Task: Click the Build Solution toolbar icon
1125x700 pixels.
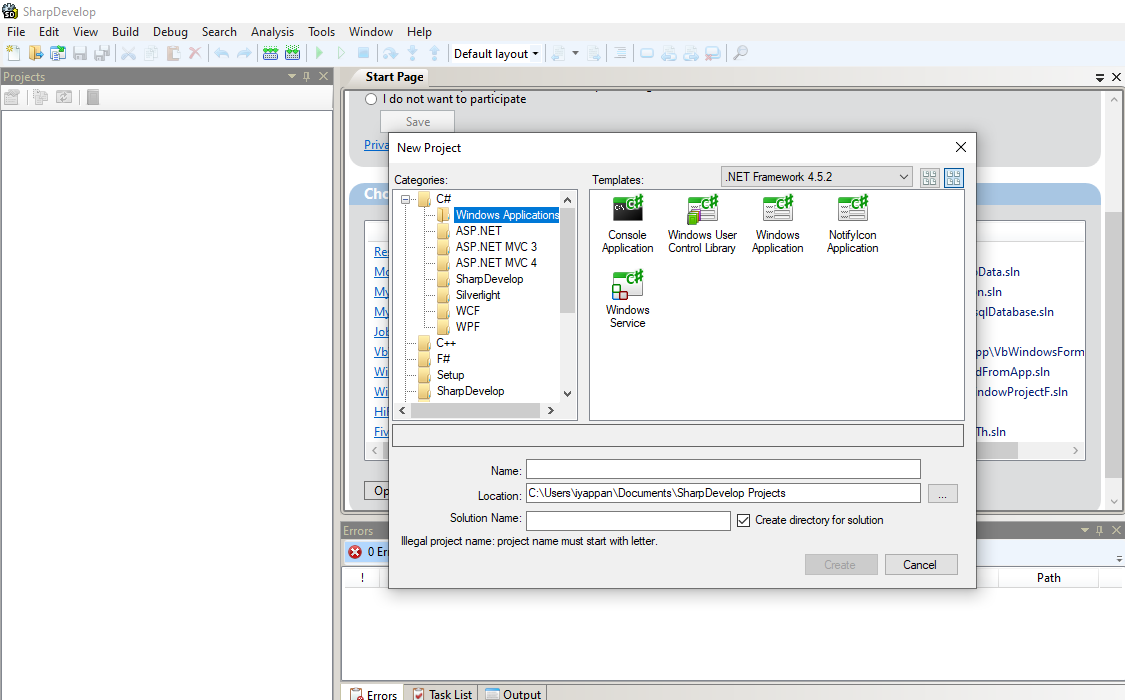Action: [270, 53]
